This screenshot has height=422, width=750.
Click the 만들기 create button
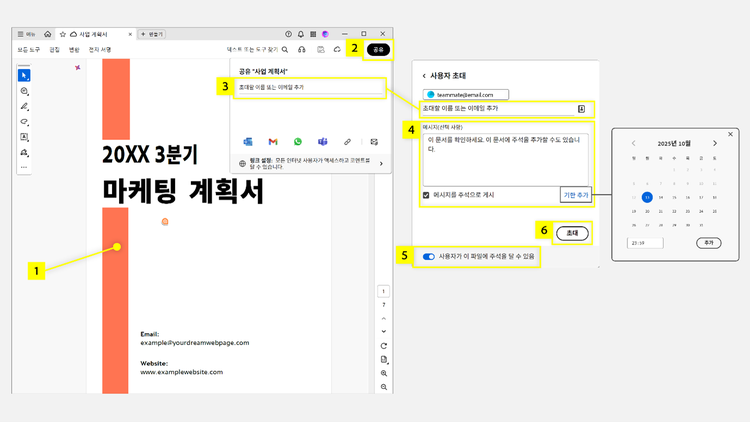(152, 34)
